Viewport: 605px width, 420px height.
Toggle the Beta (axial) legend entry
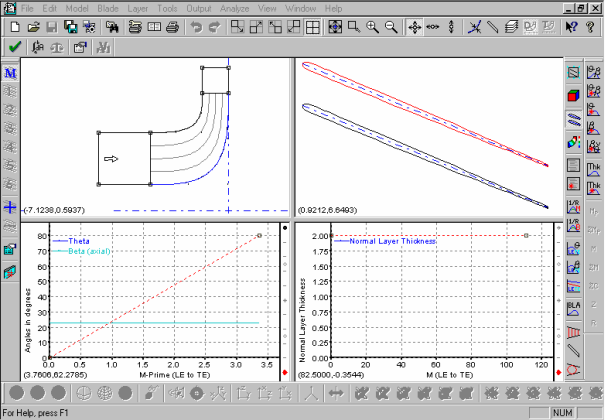click(x=90, y=251)
